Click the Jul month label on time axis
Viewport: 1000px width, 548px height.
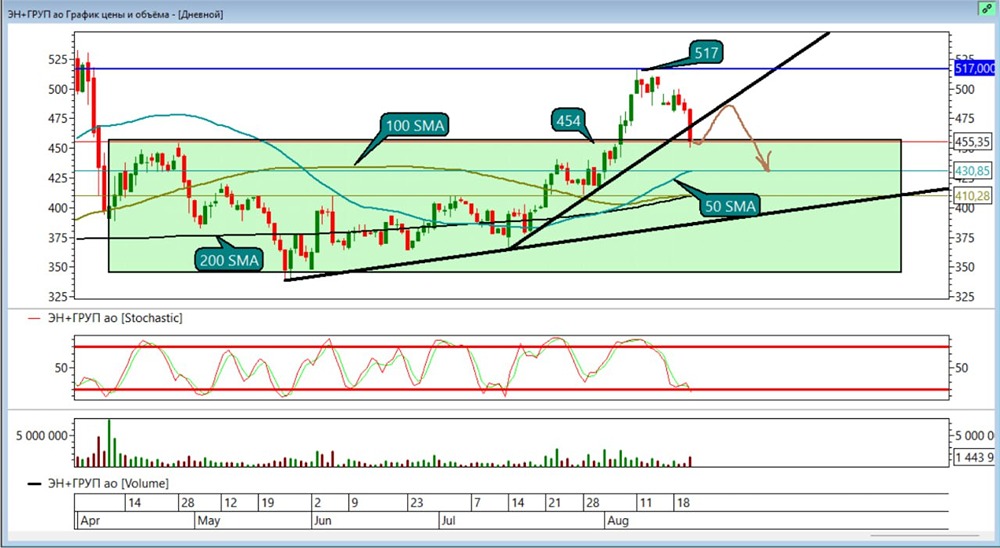[x=450, y=521]
